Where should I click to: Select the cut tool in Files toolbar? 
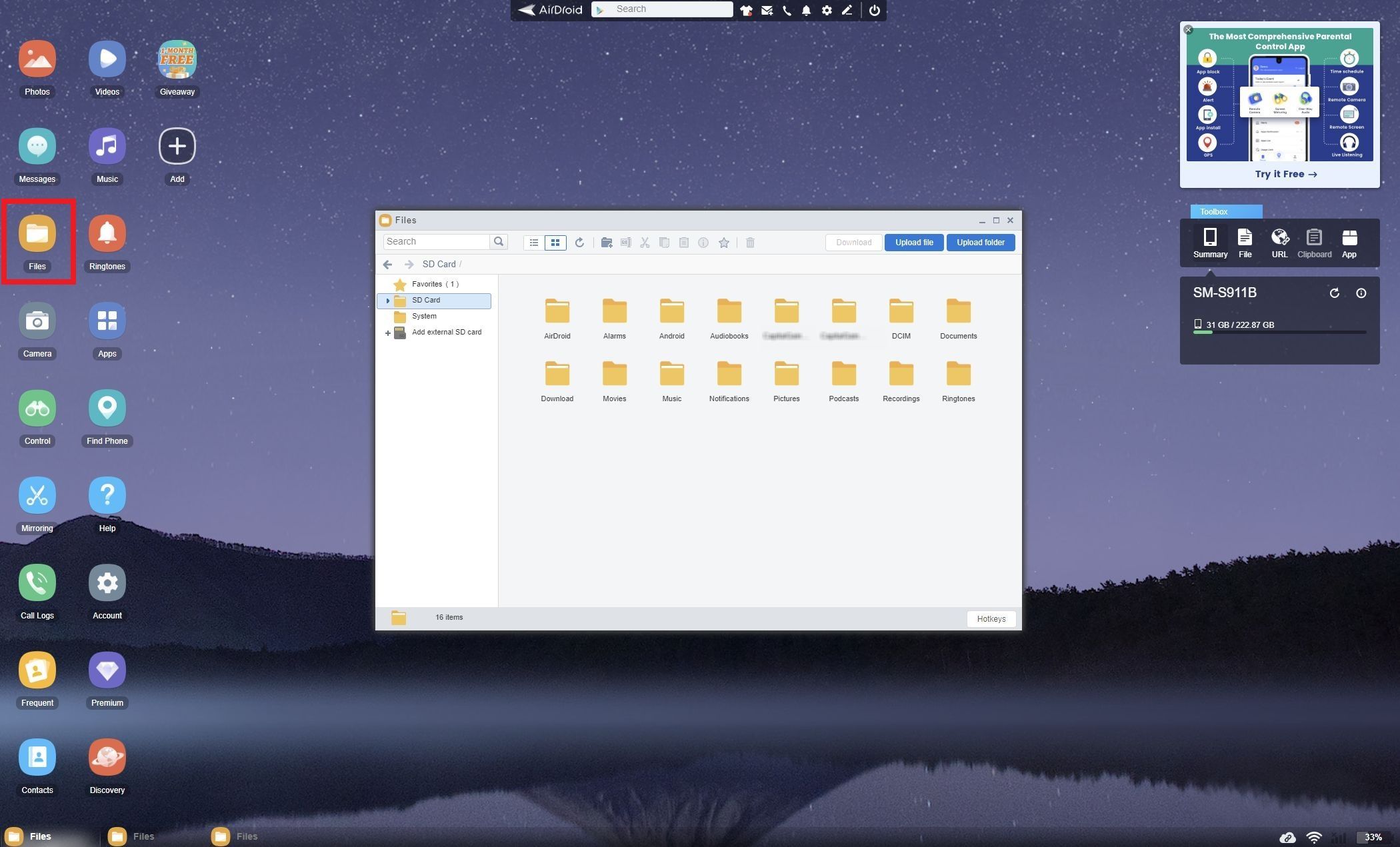(644, 242)
